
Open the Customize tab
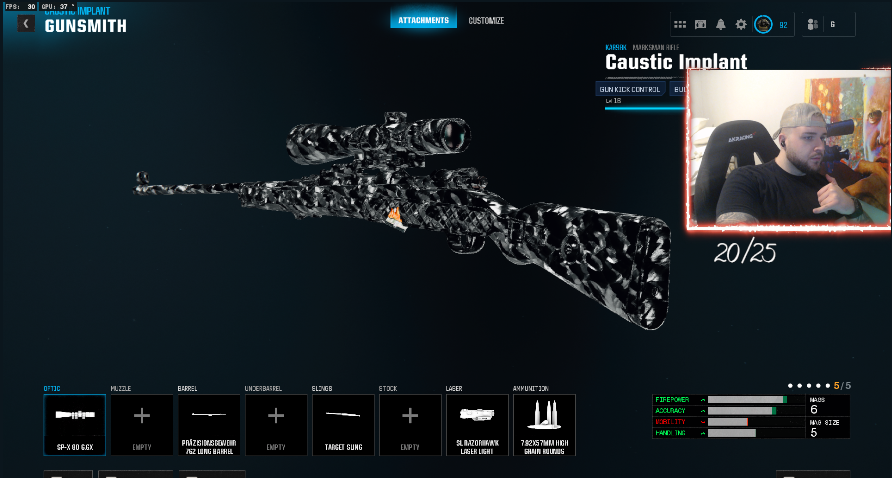[x=486, y=20]
